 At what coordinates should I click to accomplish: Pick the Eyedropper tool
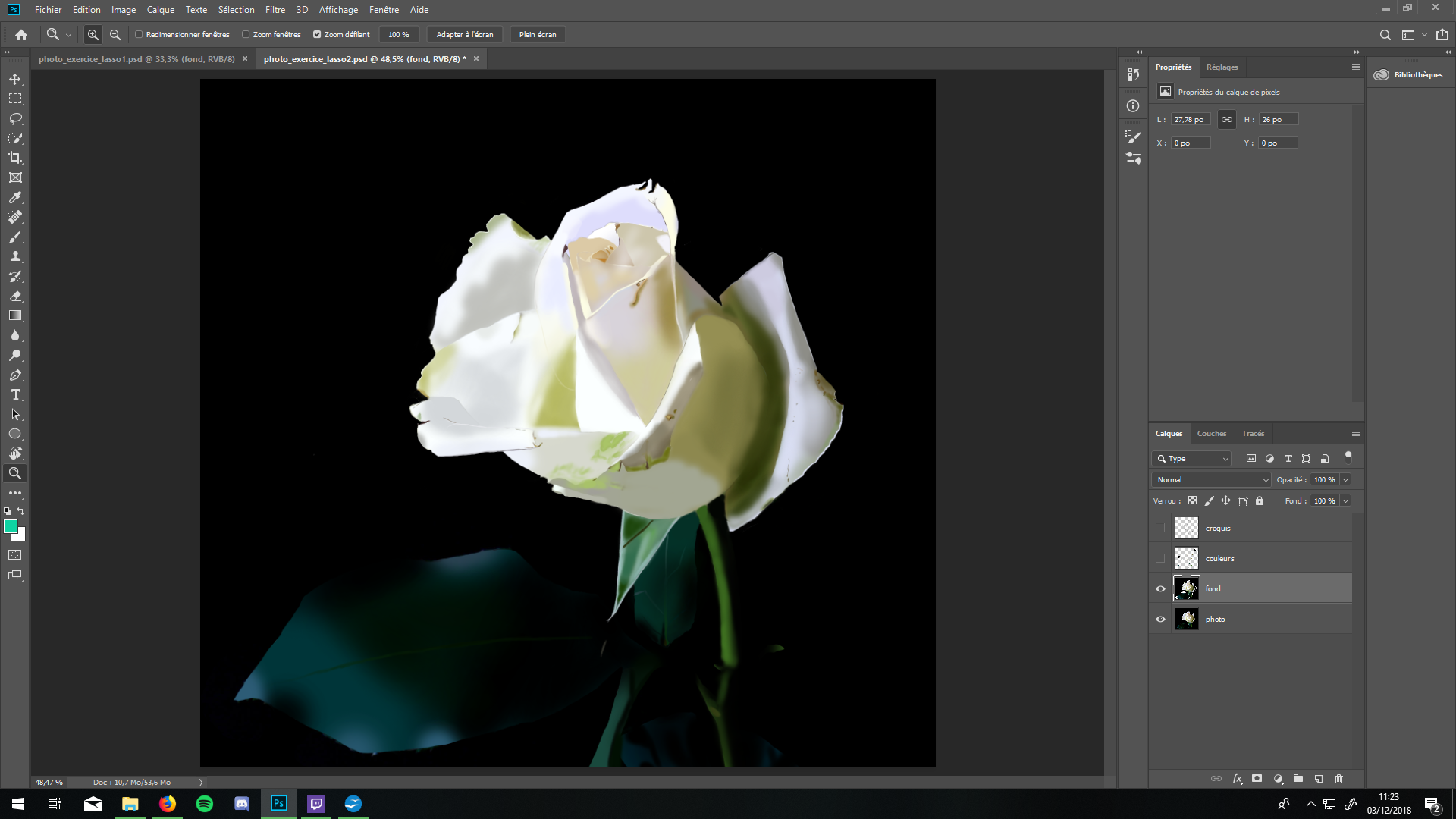[x=15, y=197]
